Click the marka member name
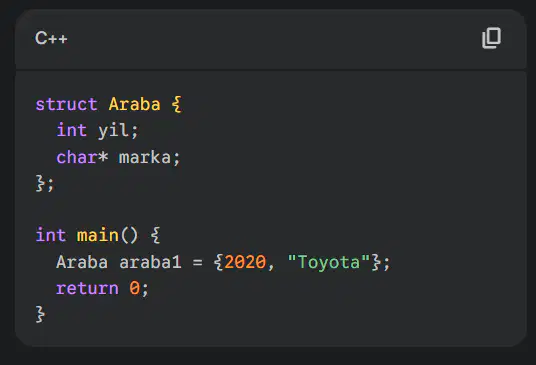 click(145, 157)
